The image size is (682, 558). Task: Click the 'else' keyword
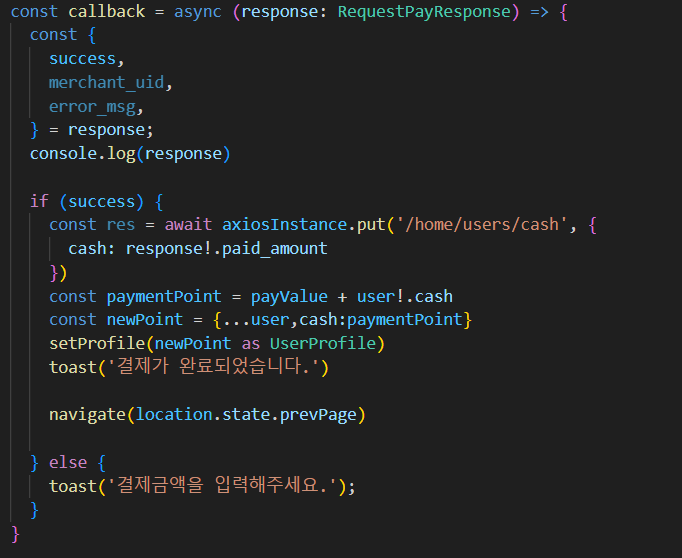68,462
